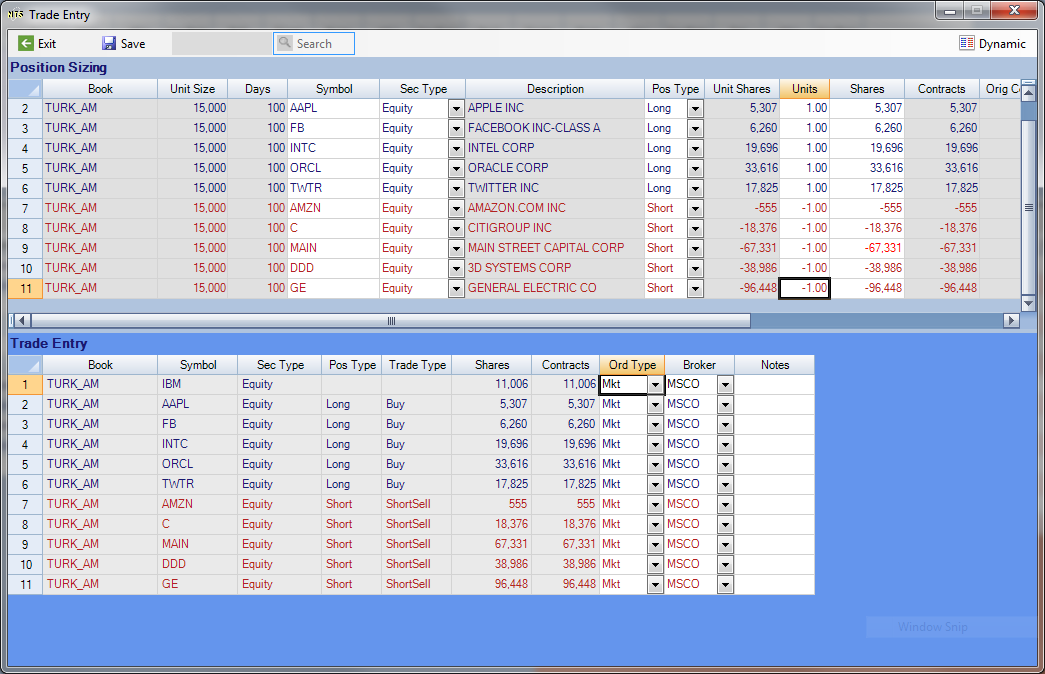Open Ord Type dropdown for IBM trade row
This screenshot has height=674, width=1045.
tap(655, 384)
